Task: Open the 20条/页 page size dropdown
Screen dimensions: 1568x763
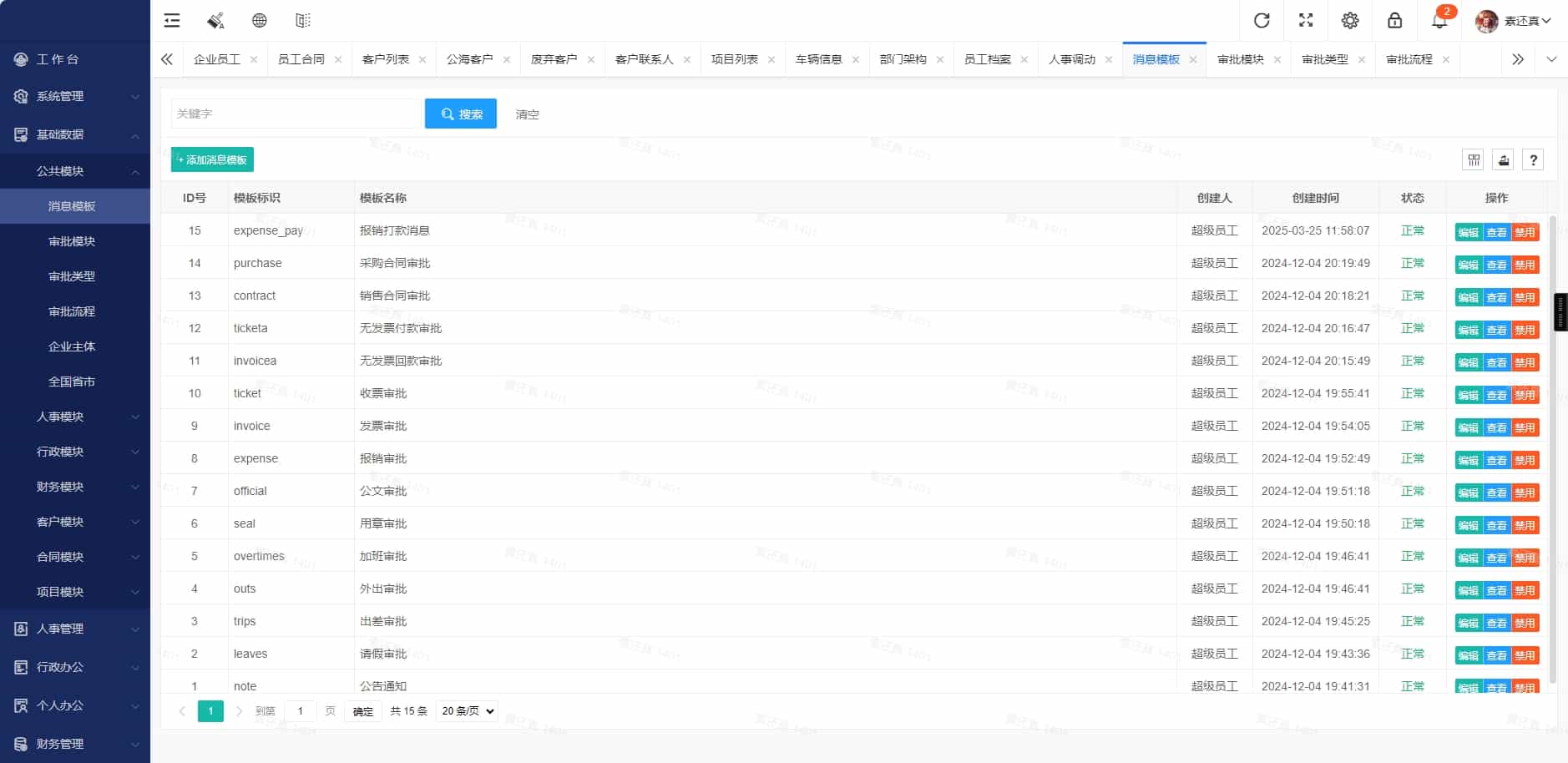Action: 466,710
